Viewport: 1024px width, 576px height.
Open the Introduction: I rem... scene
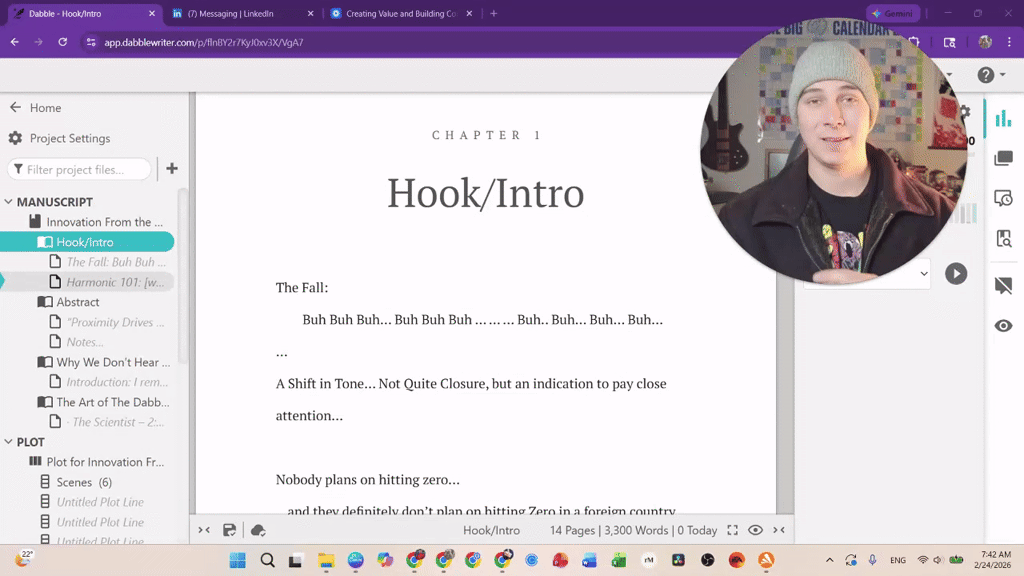(x=108, y=382)
